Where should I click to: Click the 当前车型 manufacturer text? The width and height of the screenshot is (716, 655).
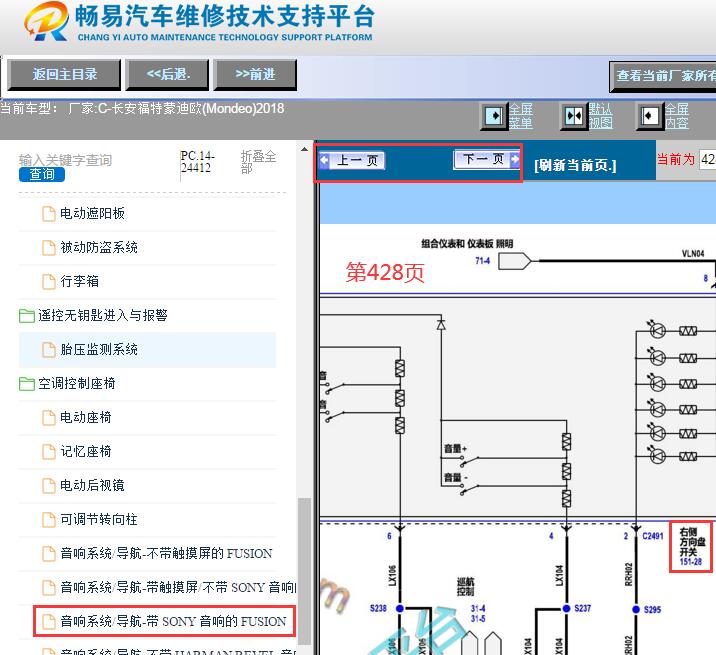142,109
